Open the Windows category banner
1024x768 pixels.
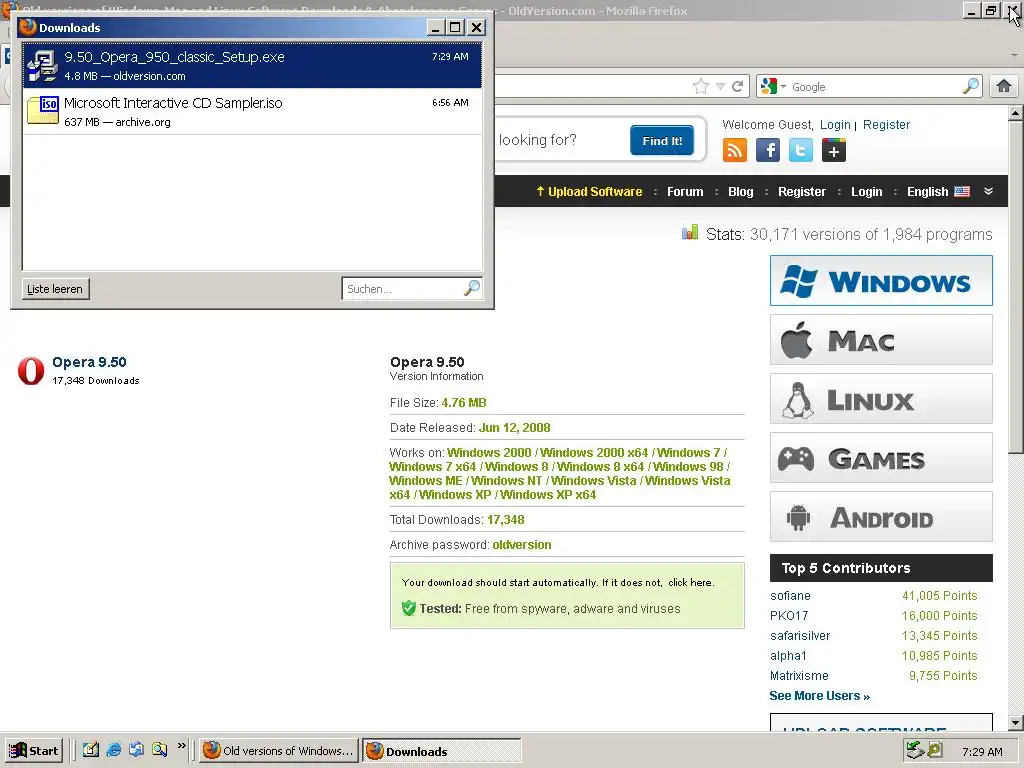click(881, 281)
